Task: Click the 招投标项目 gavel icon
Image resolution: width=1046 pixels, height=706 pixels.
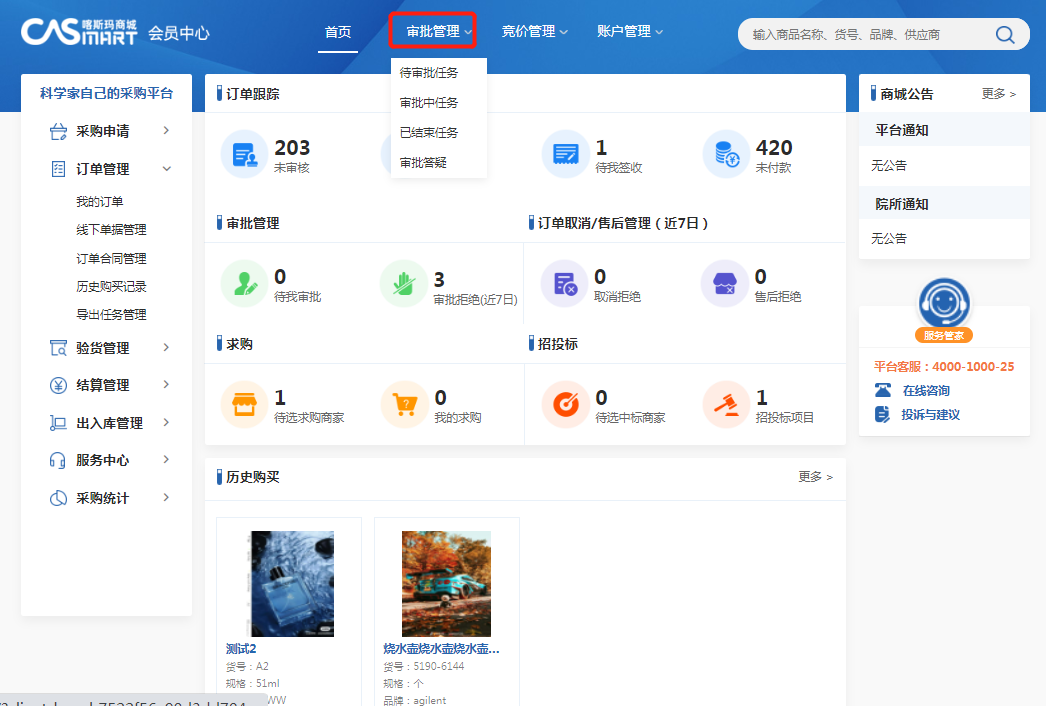Action: (726, 405)
